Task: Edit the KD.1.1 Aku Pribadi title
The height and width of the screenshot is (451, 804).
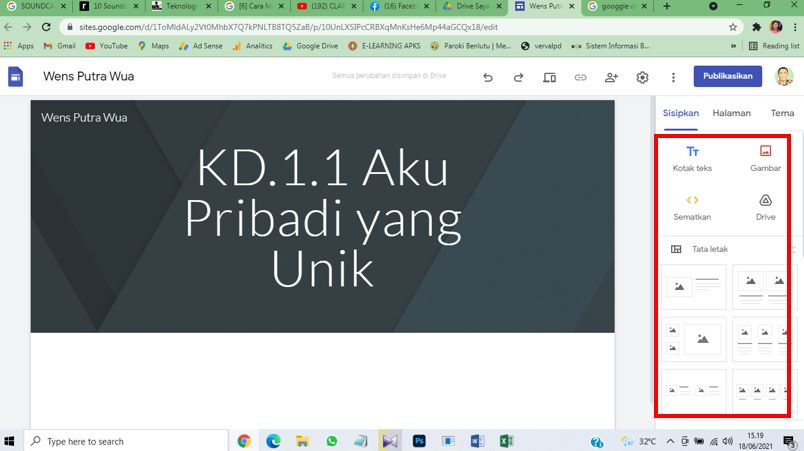Action: tap(322, 217)
